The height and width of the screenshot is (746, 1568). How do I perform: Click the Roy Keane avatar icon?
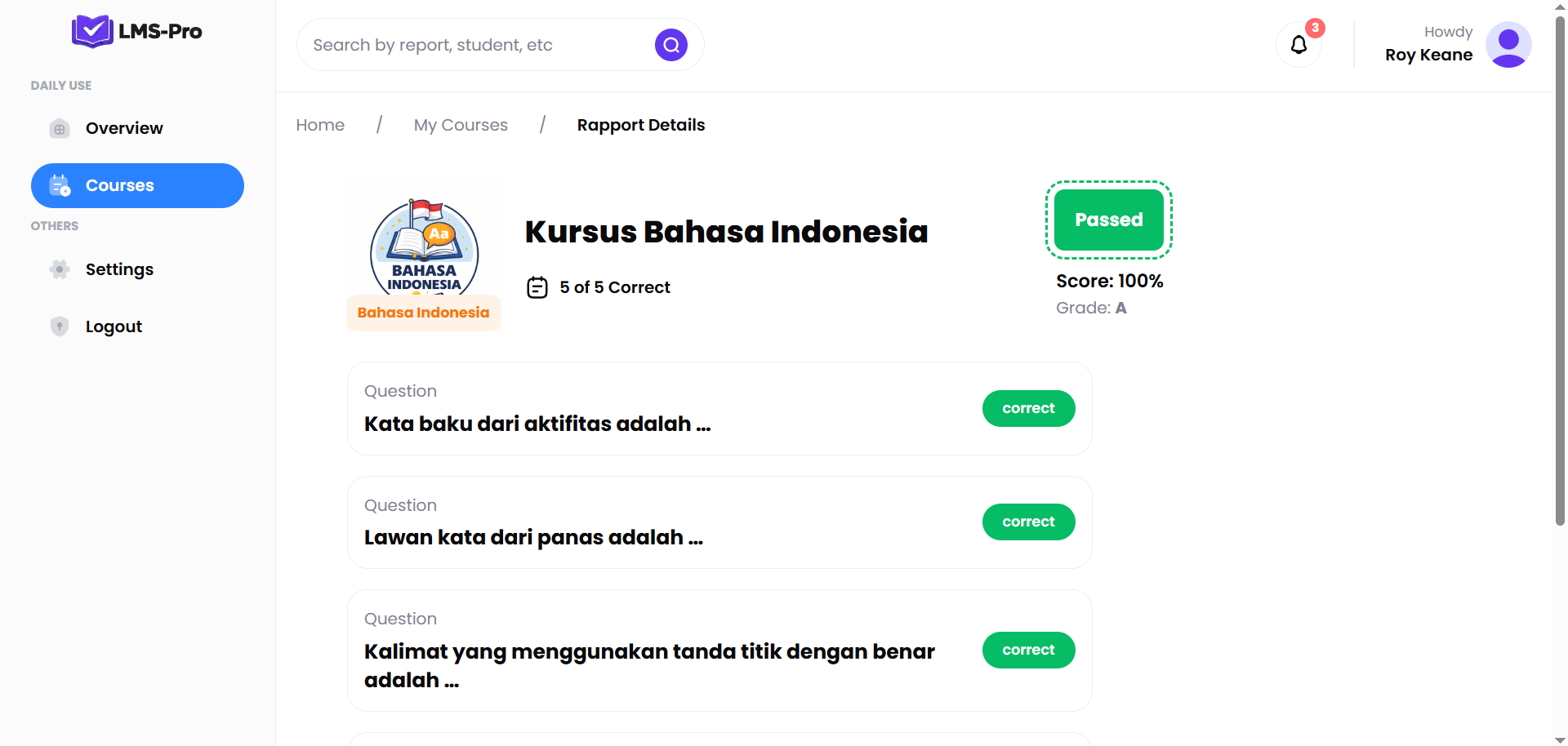click(x=1508, y=44)
